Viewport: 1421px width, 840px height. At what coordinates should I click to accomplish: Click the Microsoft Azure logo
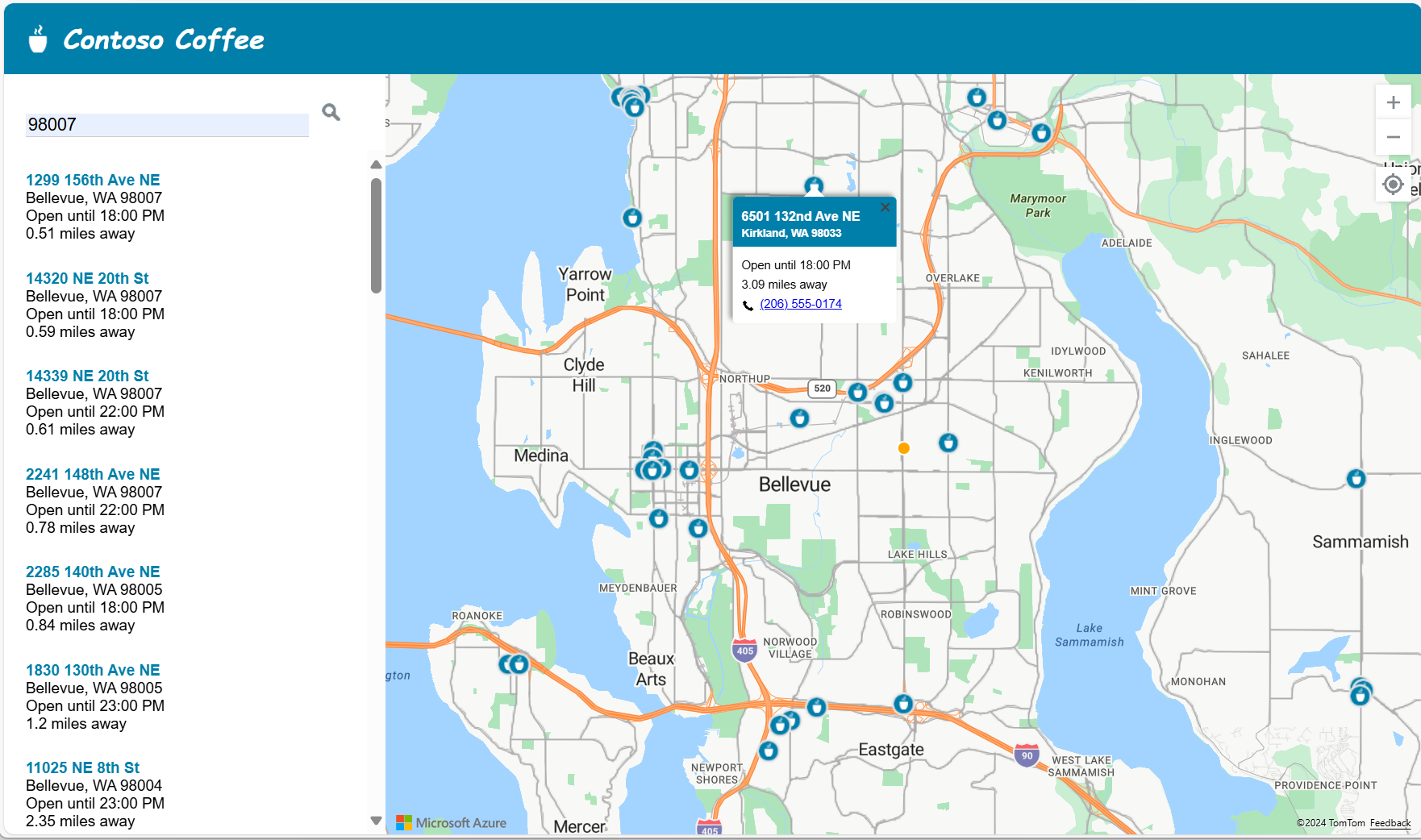pyautogui.click(x=452, y=822)
